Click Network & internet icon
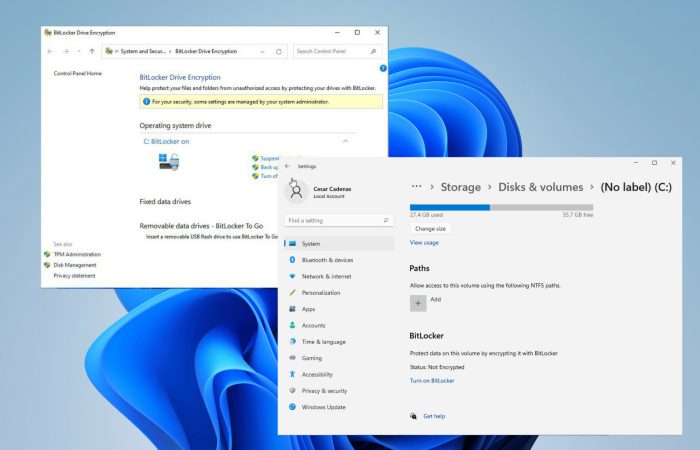This screenshot has height=450, width=700. [292, 276]
